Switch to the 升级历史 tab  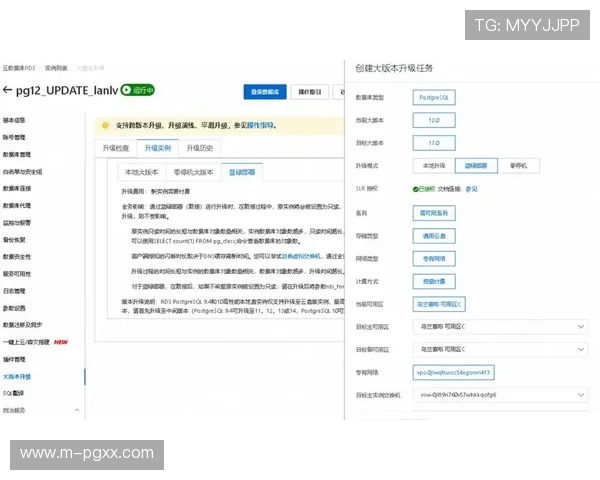coord(201,148)
